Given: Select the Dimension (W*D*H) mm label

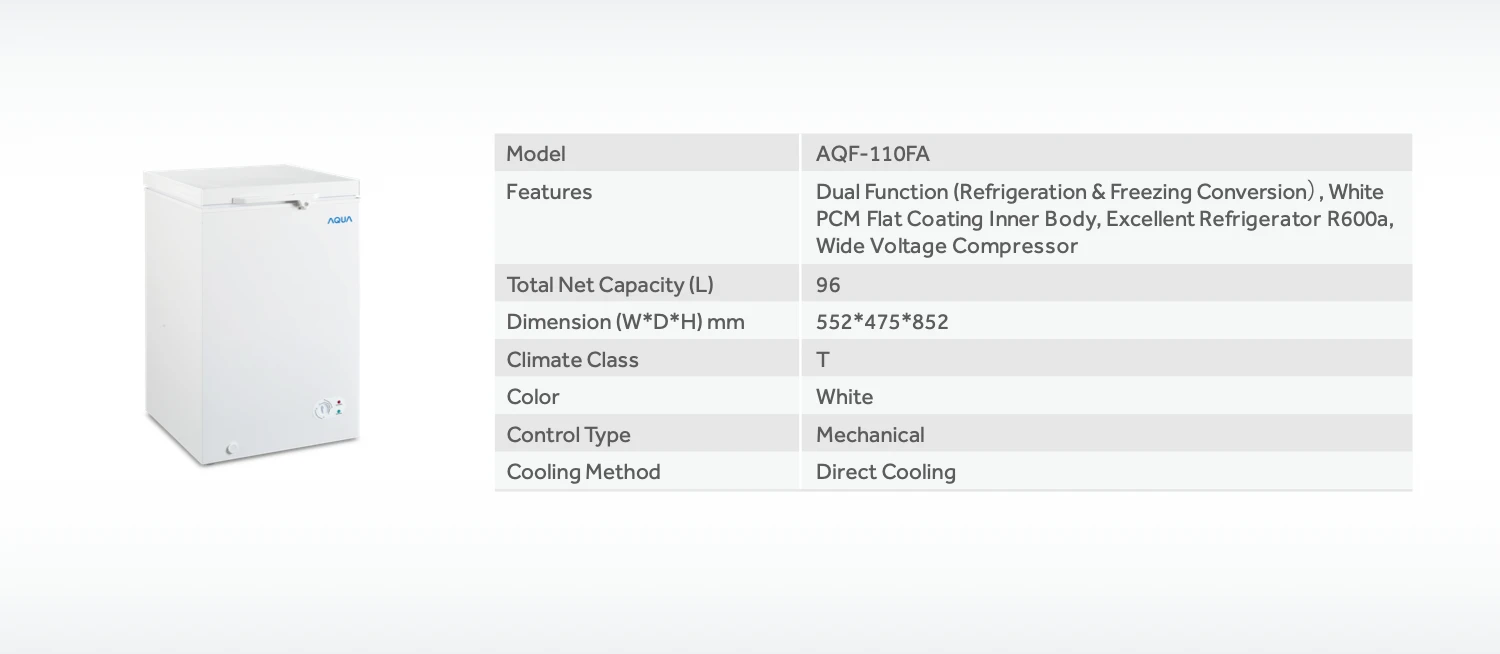Looking at the screenshot, I should point(625,322).
